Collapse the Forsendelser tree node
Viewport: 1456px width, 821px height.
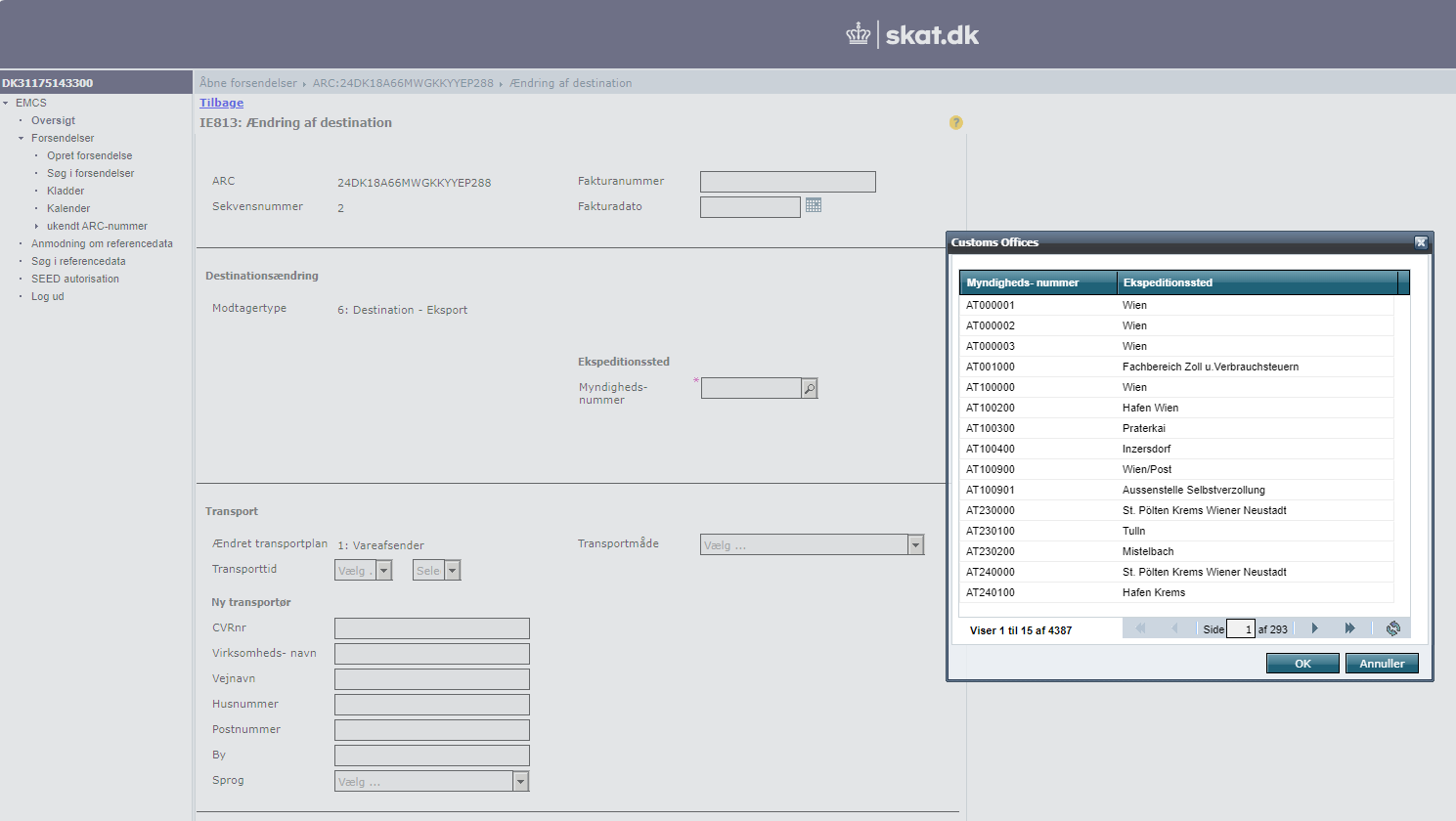coord(22,138)
